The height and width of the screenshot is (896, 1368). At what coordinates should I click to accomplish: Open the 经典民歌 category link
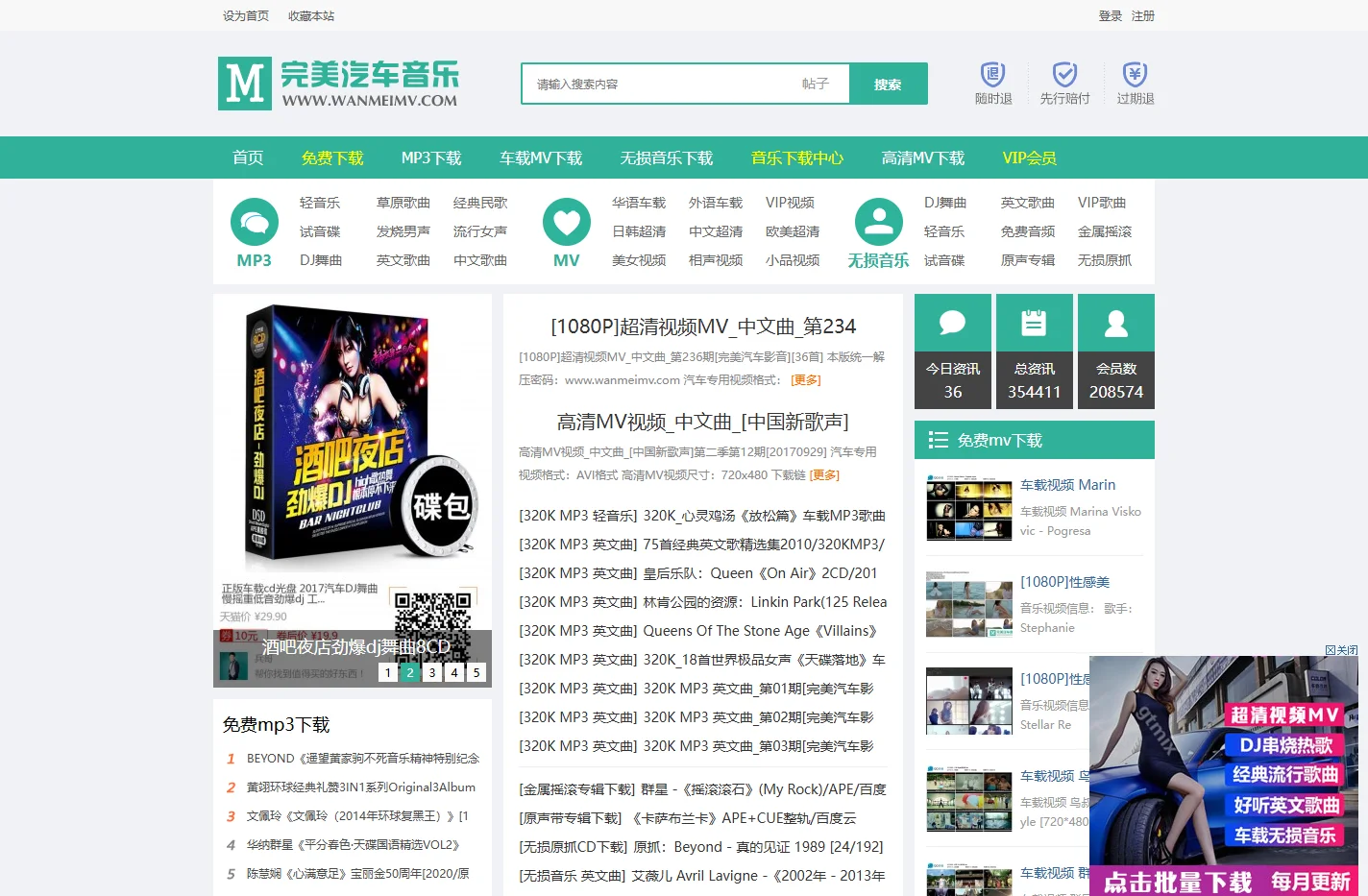pos(480,203)
